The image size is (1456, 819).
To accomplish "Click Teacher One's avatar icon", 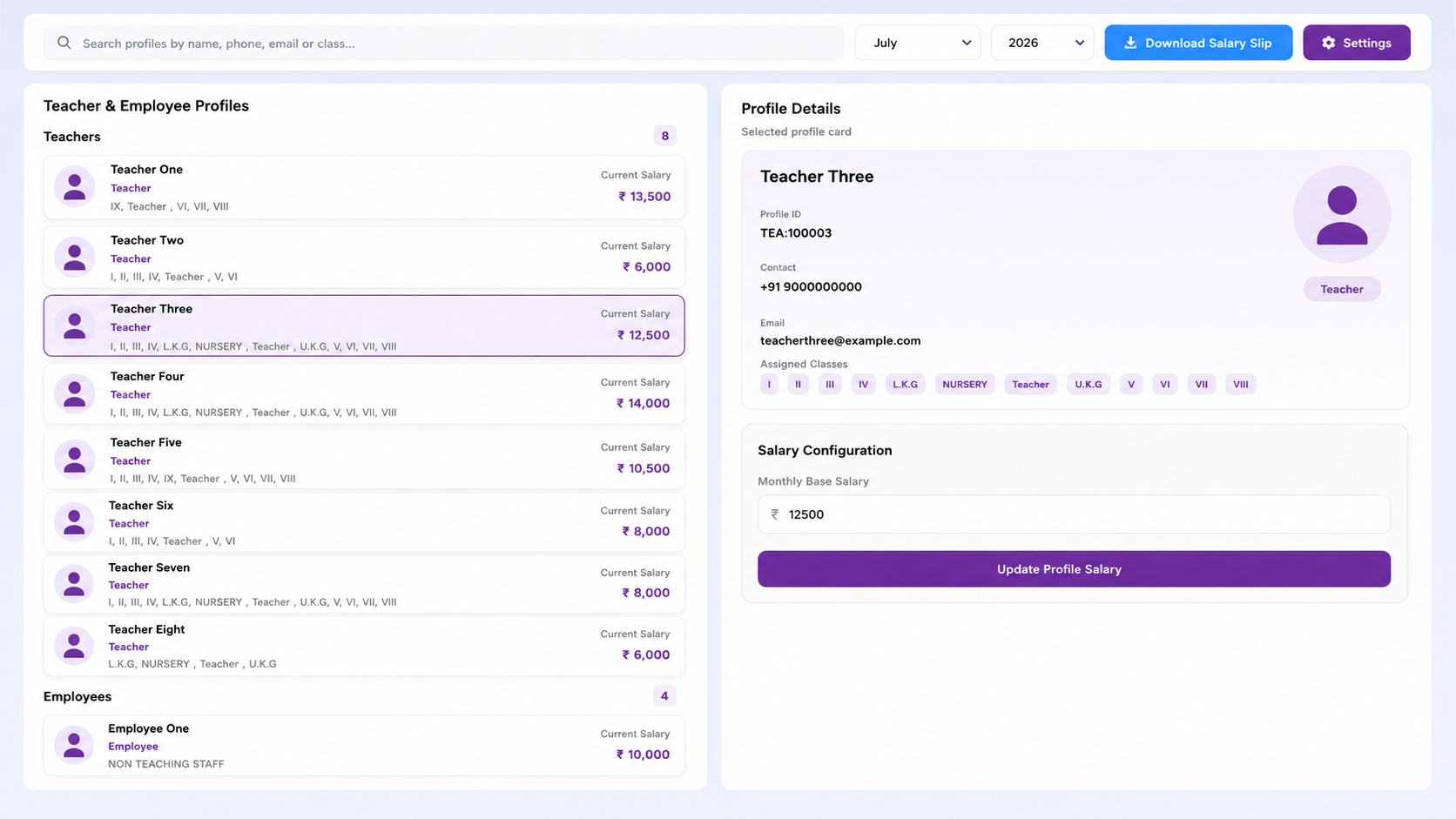I will pos(75,187).
